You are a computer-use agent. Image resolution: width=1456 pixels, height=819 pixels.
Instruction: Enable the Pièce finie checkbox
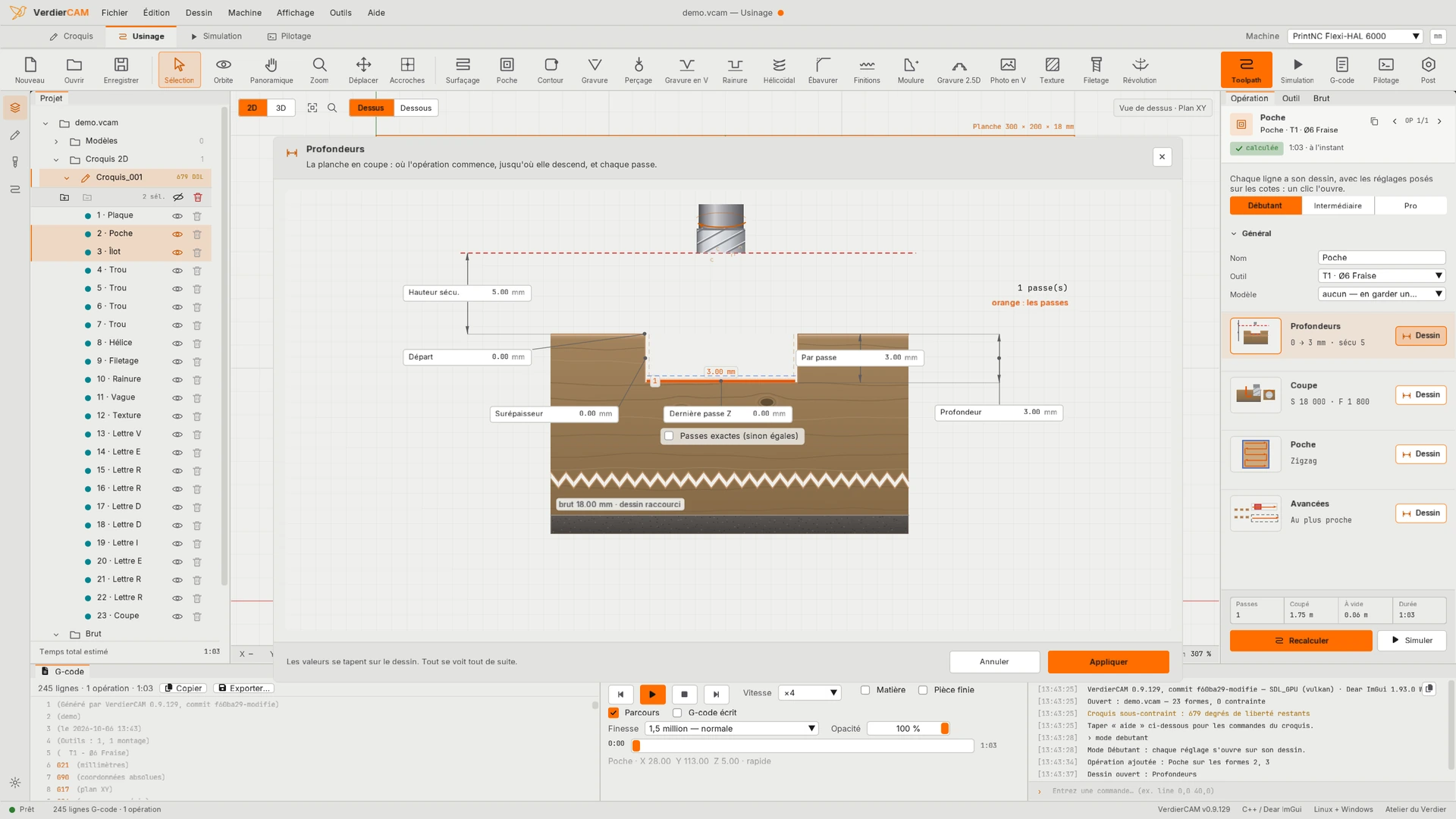(923, 690)
